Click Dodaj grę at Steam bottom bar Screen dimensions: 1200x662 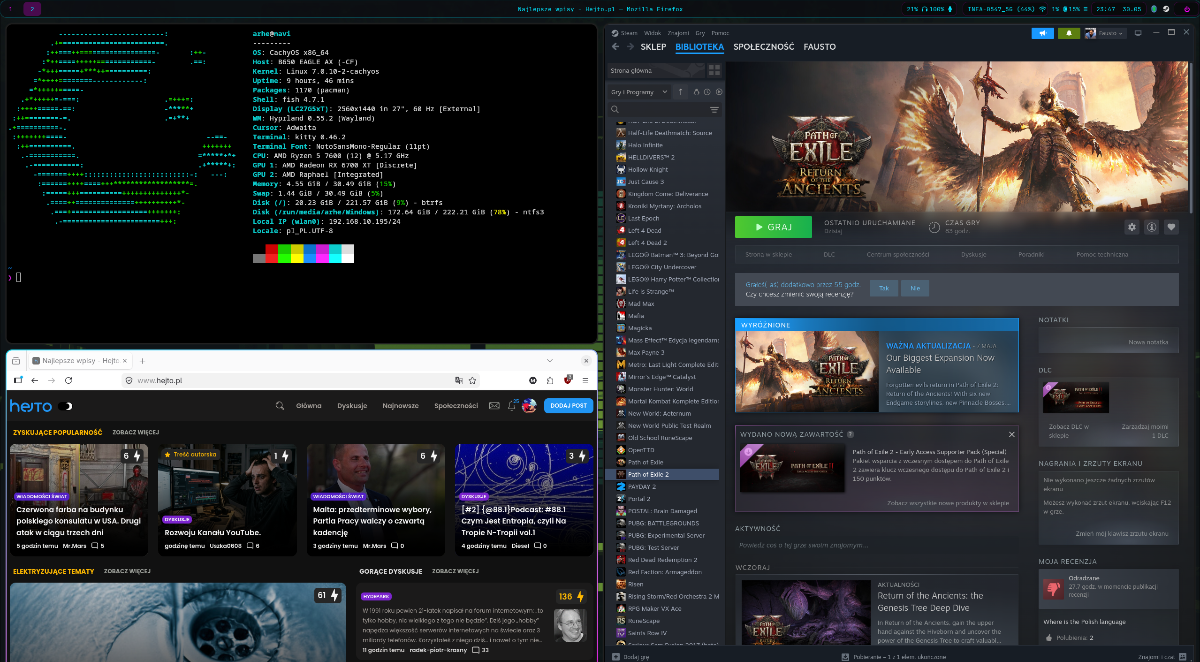631,656
